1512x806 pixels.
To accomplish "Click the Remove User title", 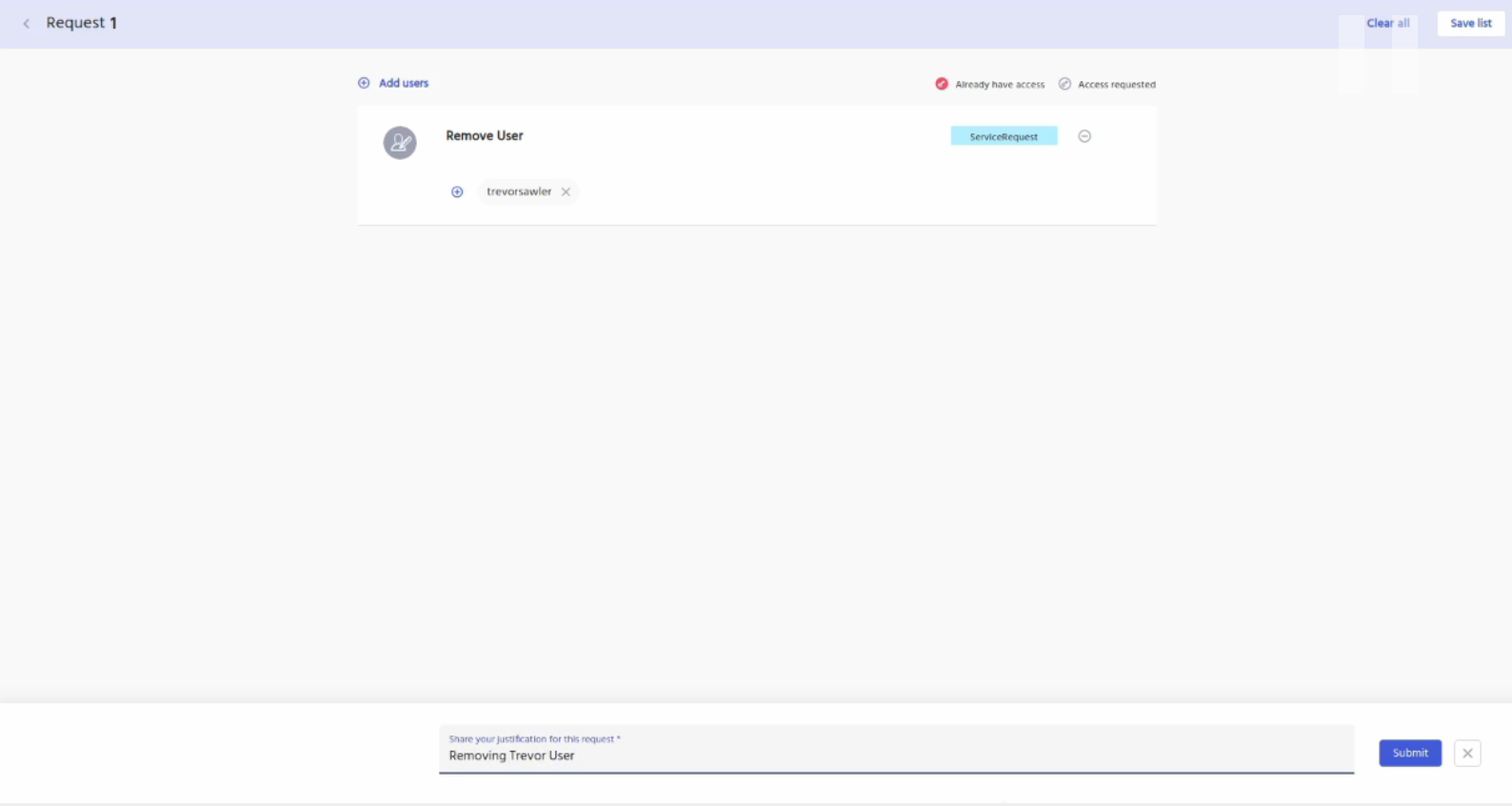I will (484, 135).
